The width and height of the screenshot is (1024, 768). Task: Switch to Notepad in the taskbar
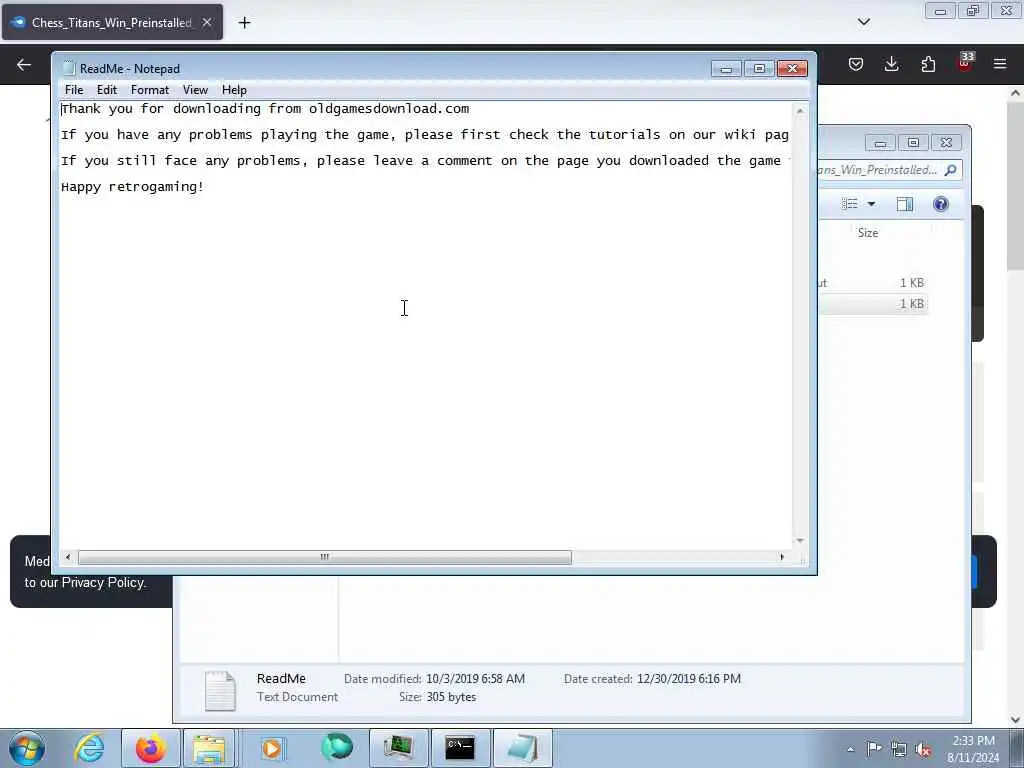coord(522,748)
